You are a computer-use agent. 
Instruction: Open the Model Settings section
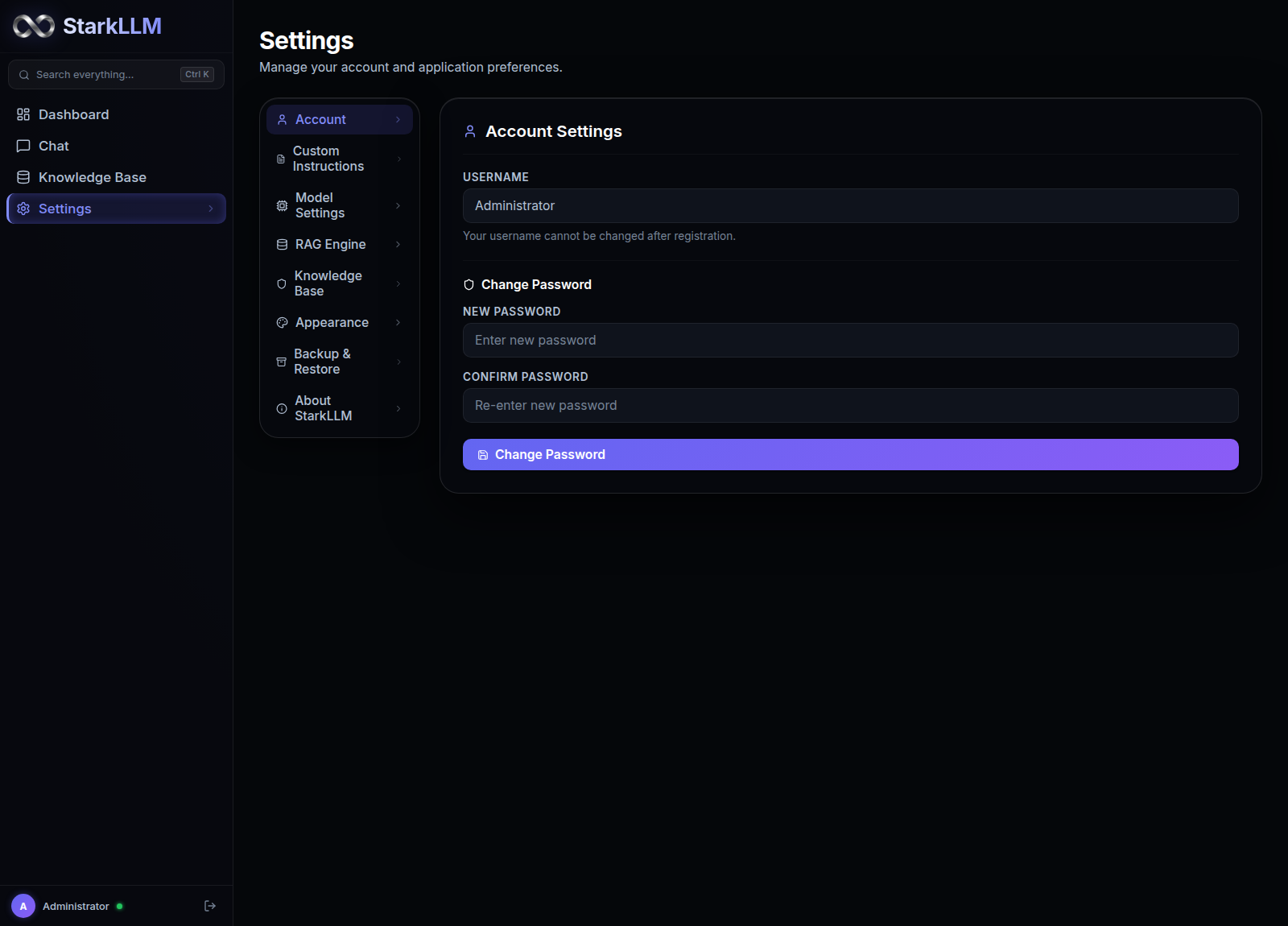point(340,205)
